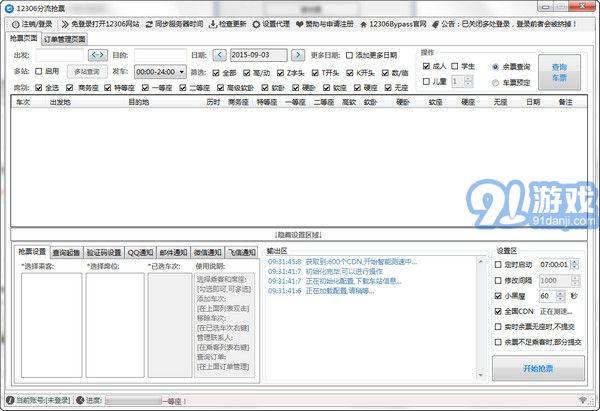Enable 修改间隔 checkbox
This screenshot has height=411, width=600.
click(x=498, y=281)
